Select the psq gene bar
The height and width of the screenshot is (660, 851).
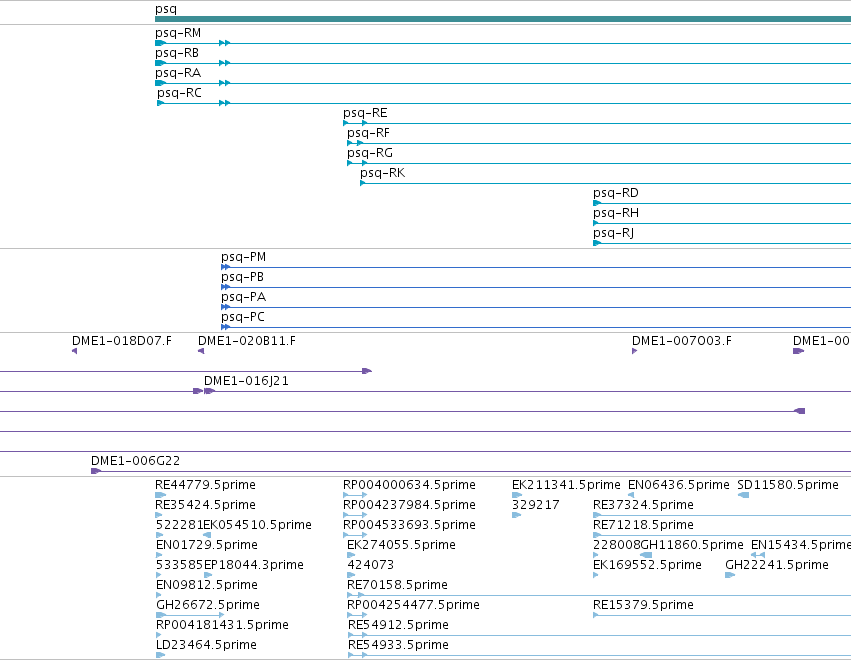pyautogui.click(x=503, y=19)
